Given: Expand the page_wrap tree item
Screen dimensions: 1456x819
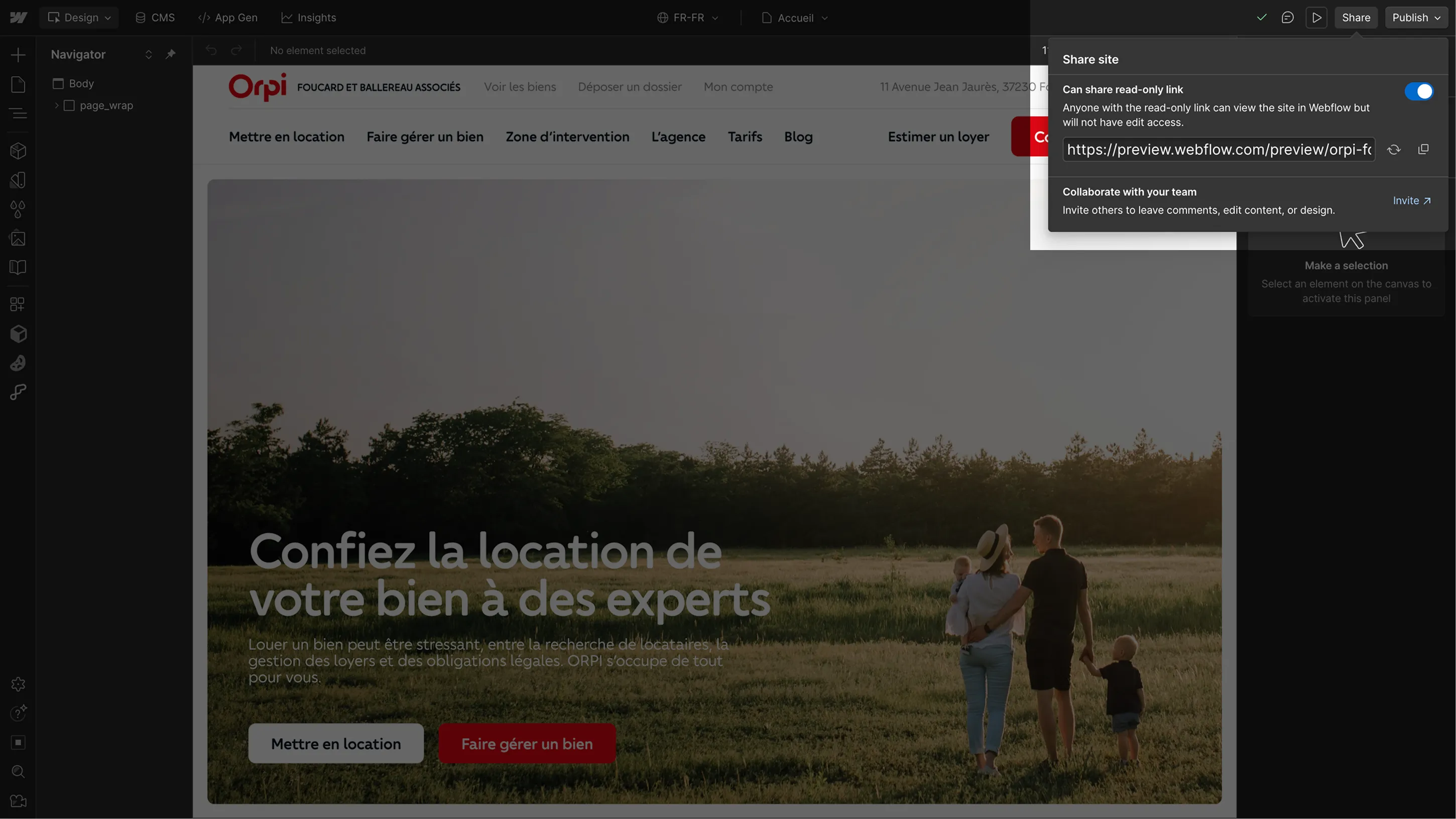Looking at the screenshot, I should click(x=57, y=105).
